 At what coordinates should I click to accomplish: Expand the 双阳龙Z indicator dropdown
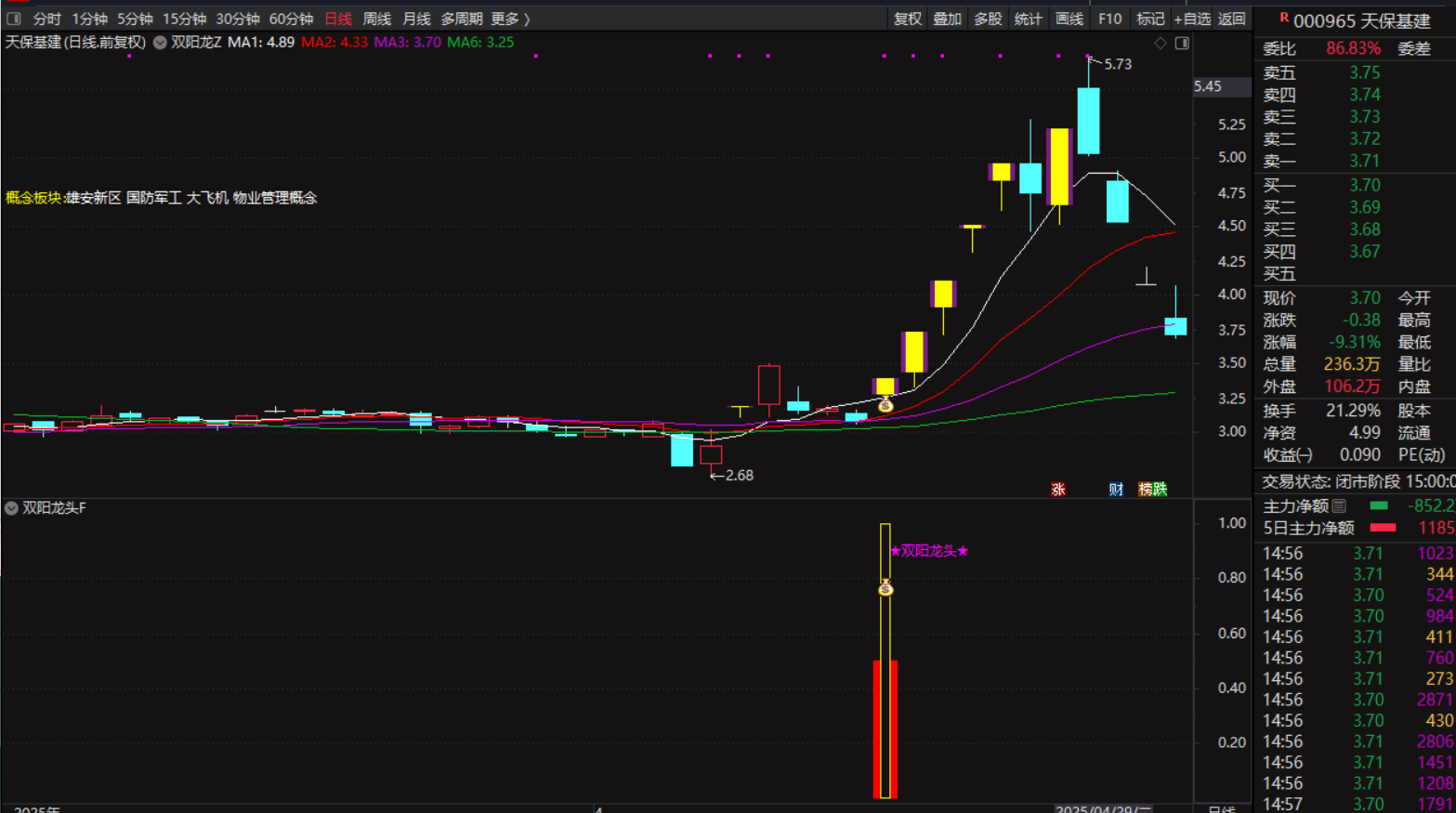(160, 43)
